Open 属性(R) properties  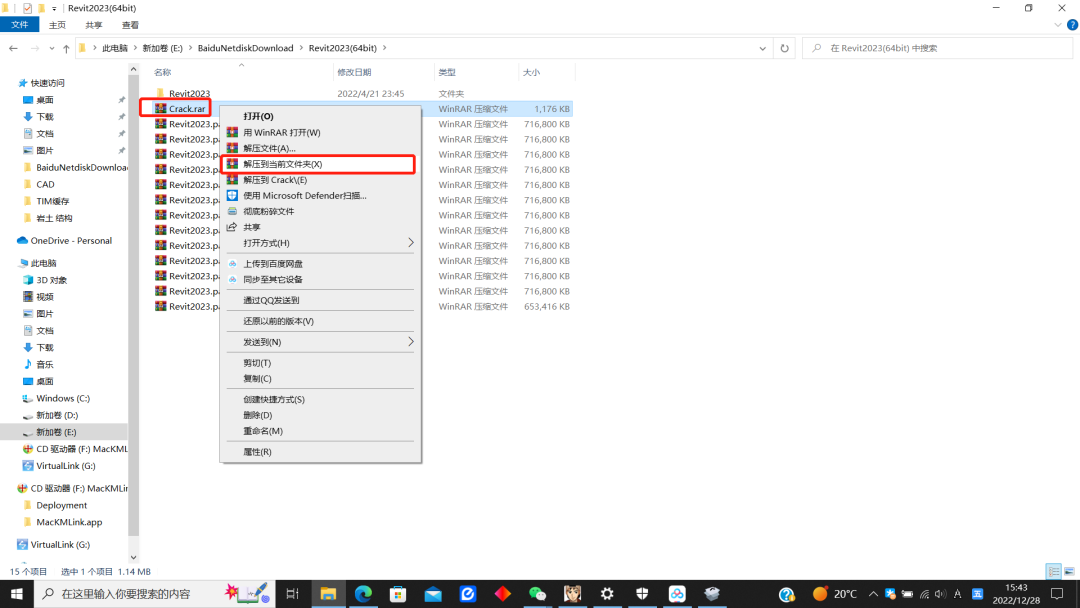[x=320, y=452]
